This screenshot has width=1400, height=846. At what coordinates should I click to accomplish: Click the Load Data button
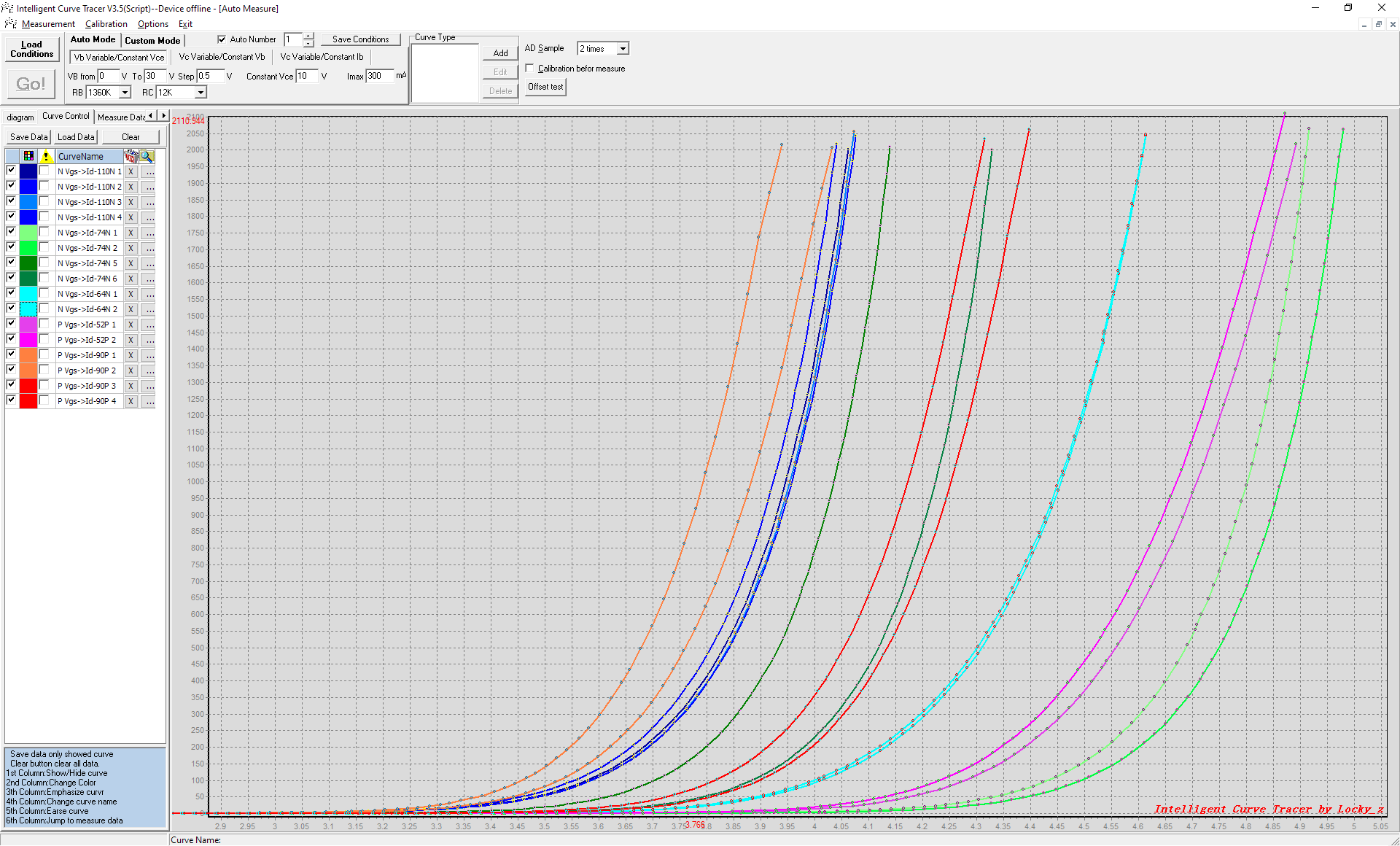point(76,137)
